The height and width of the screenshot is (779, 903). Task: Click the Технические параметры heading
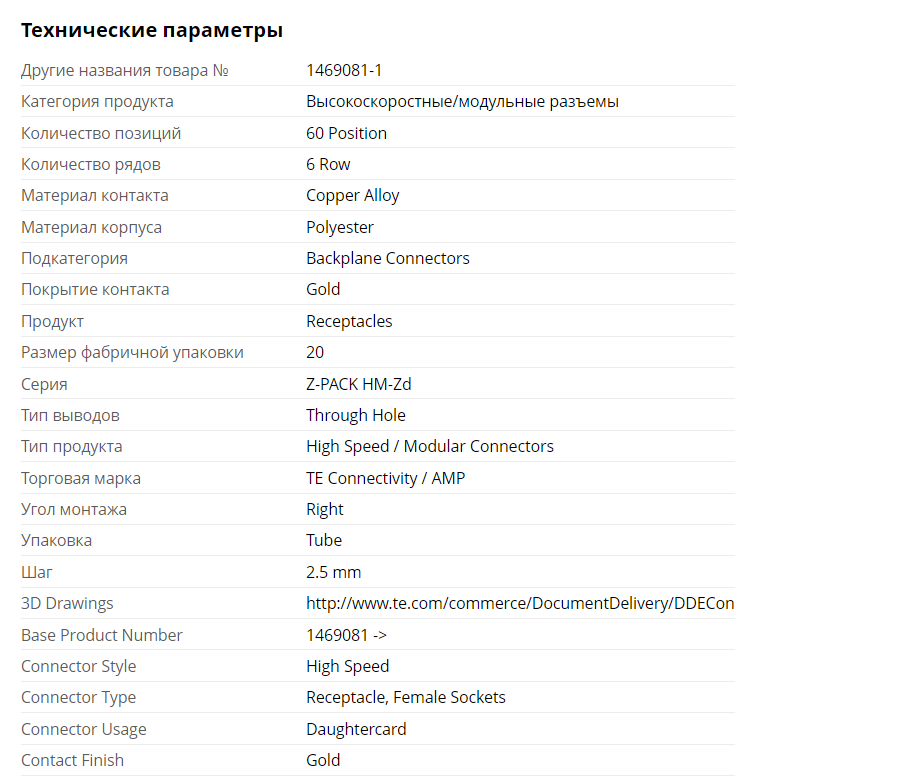[x=152, y=30]
